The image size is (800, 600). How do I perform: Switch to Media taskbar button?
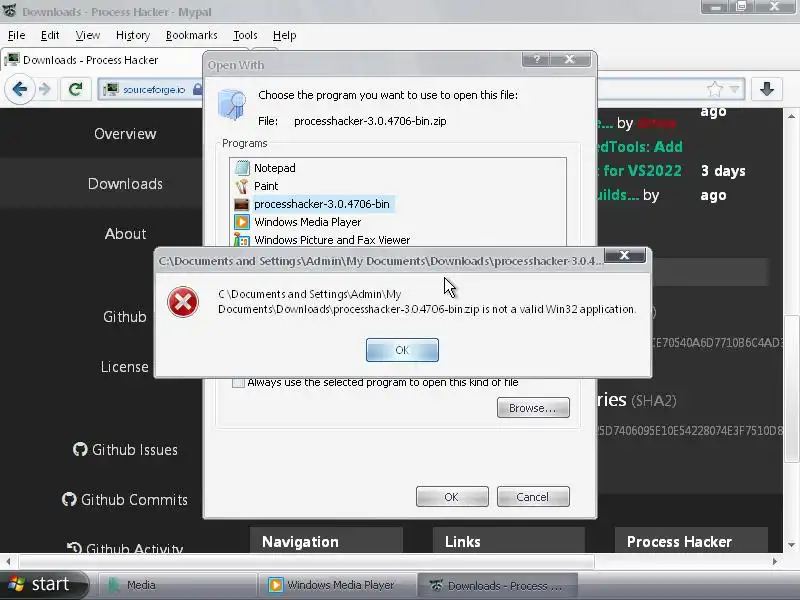coord(176,585)
